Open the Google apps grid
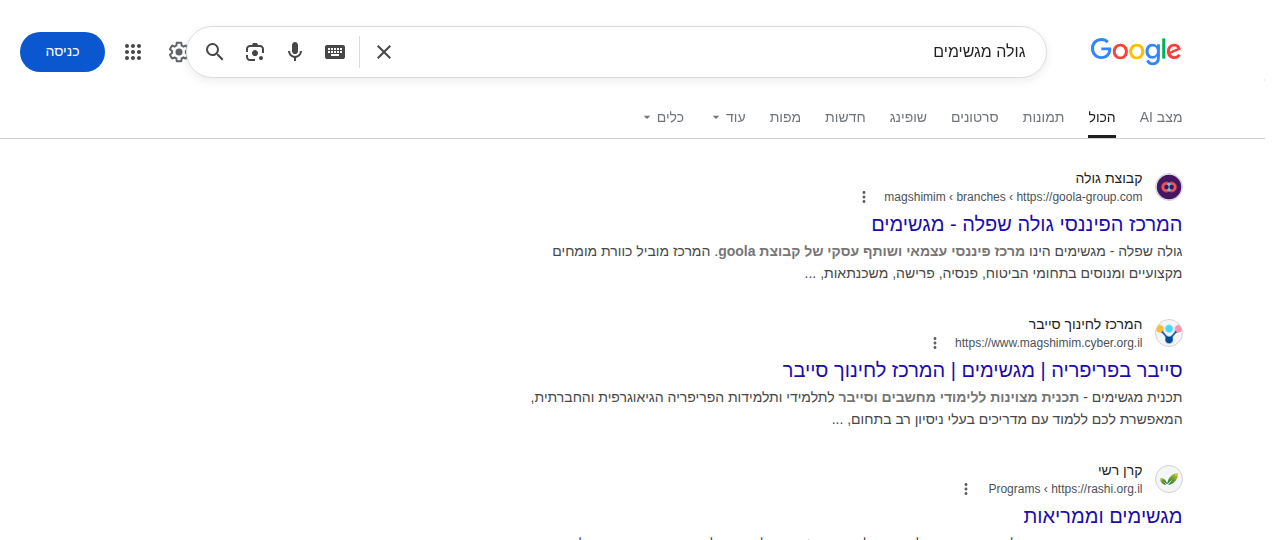Screen dimensions: 1280x540 coord(133,52)
